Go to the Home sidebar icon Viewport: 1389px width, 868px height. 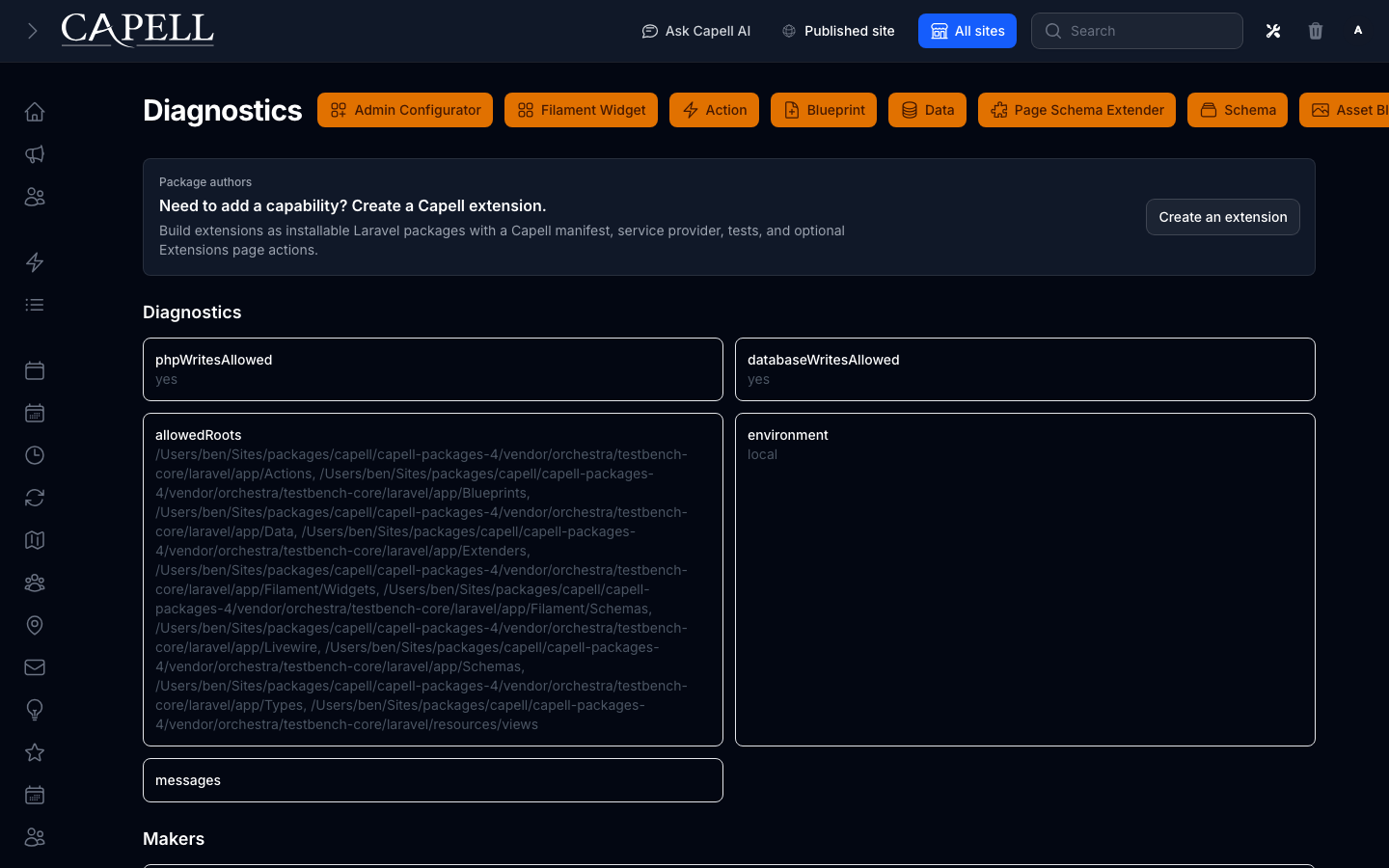(x=35, y=112)
